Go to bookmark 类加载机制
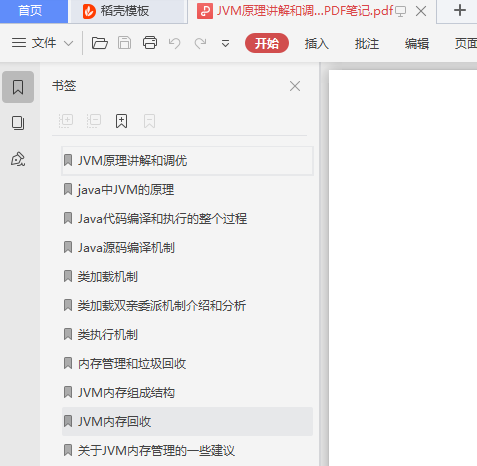The image size is (477, 466). (187, 277)
